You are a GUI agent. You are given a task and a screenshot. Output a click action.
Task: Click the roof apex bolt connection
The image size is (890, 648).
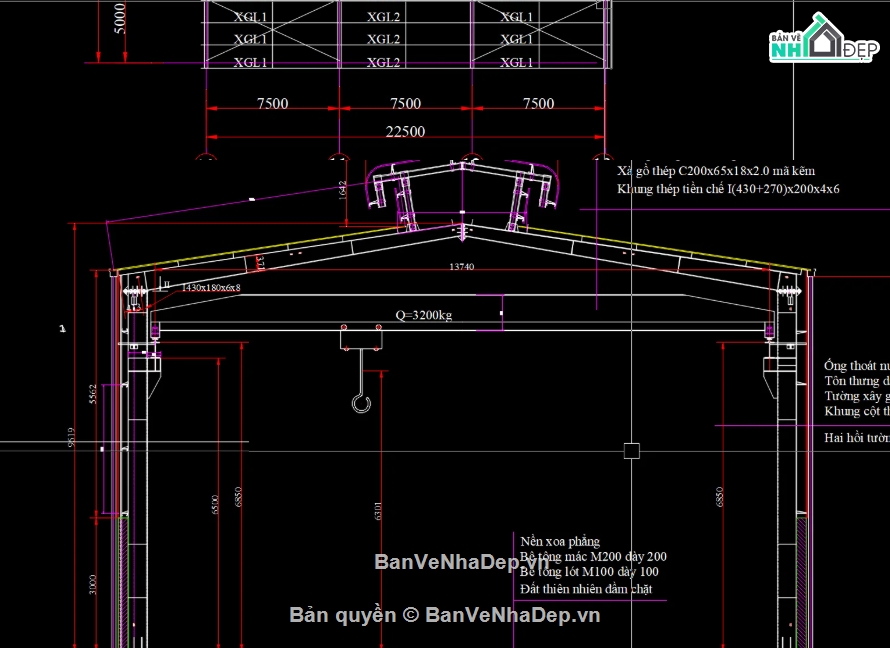[x=462, y=231]
